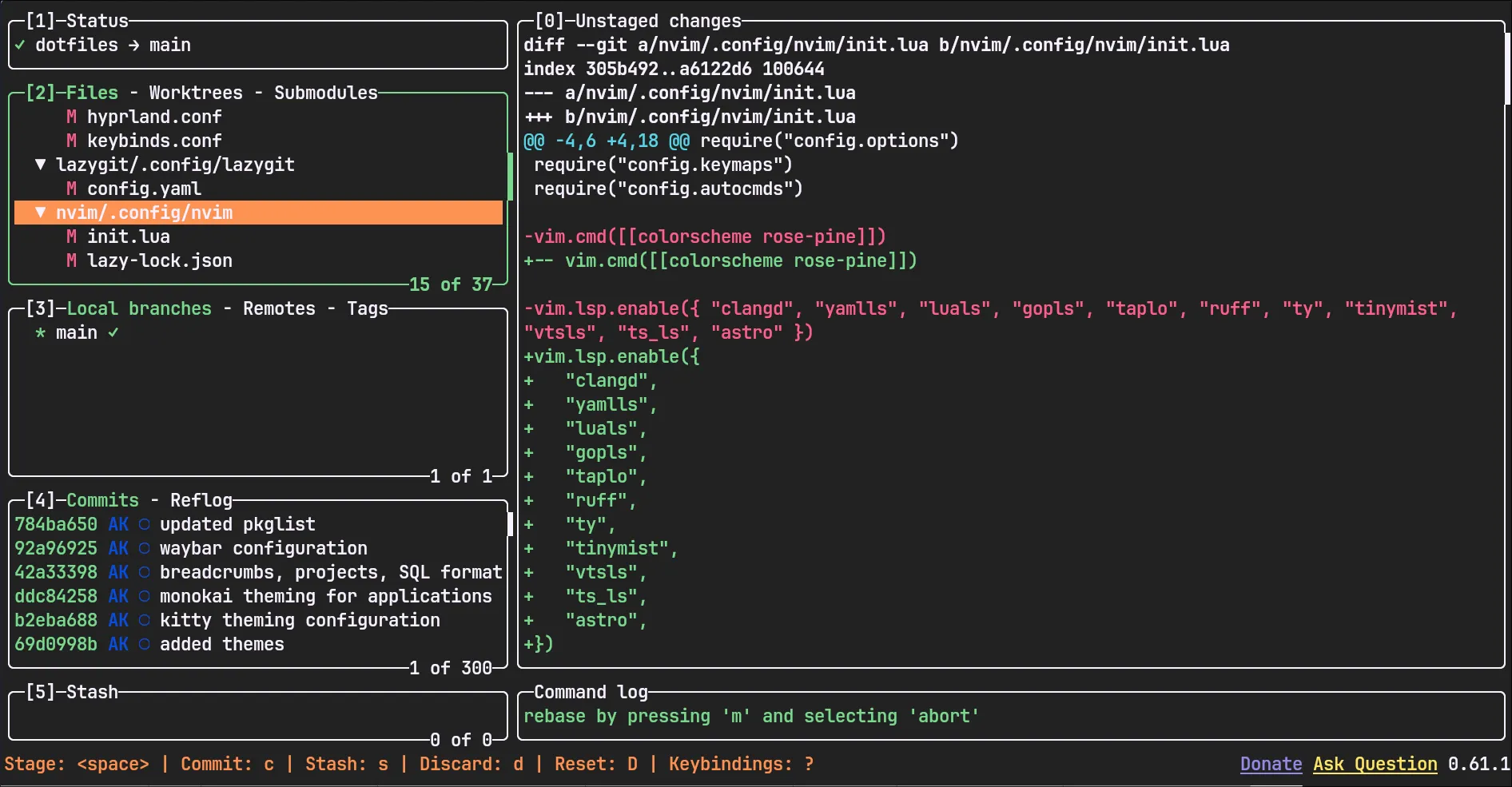The image size is (1512, 787).
Task: Open the Ask Question link
Action: (1375, 764)
